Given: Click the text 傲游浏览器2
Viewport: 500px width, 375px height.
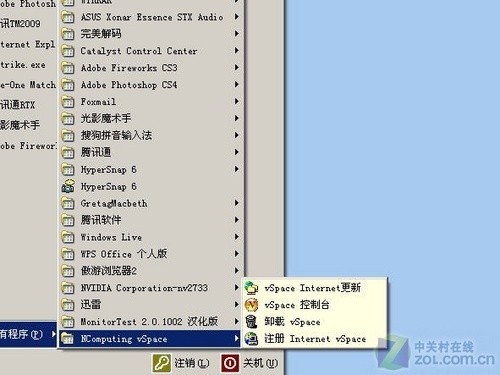Looking at the screenshot, I should pos(109,271).
